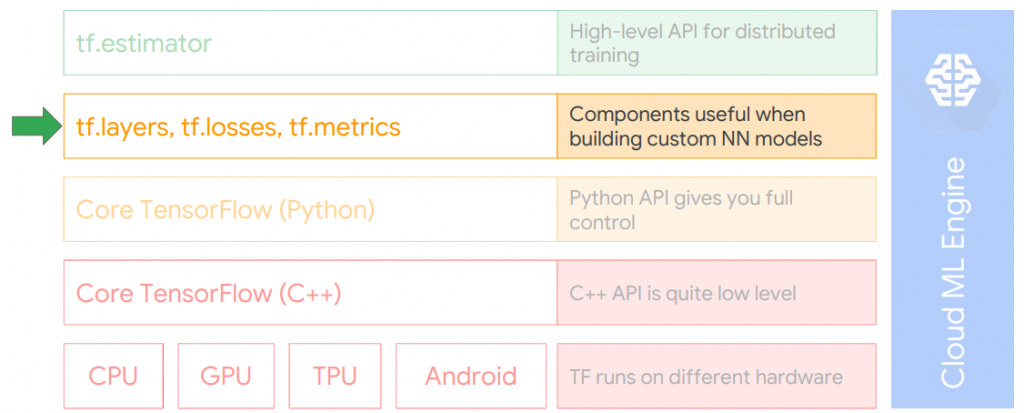This screenshot has width=1024, height=413.
Task: Select the GPU hardware box
Action: (x=225, y=376)
